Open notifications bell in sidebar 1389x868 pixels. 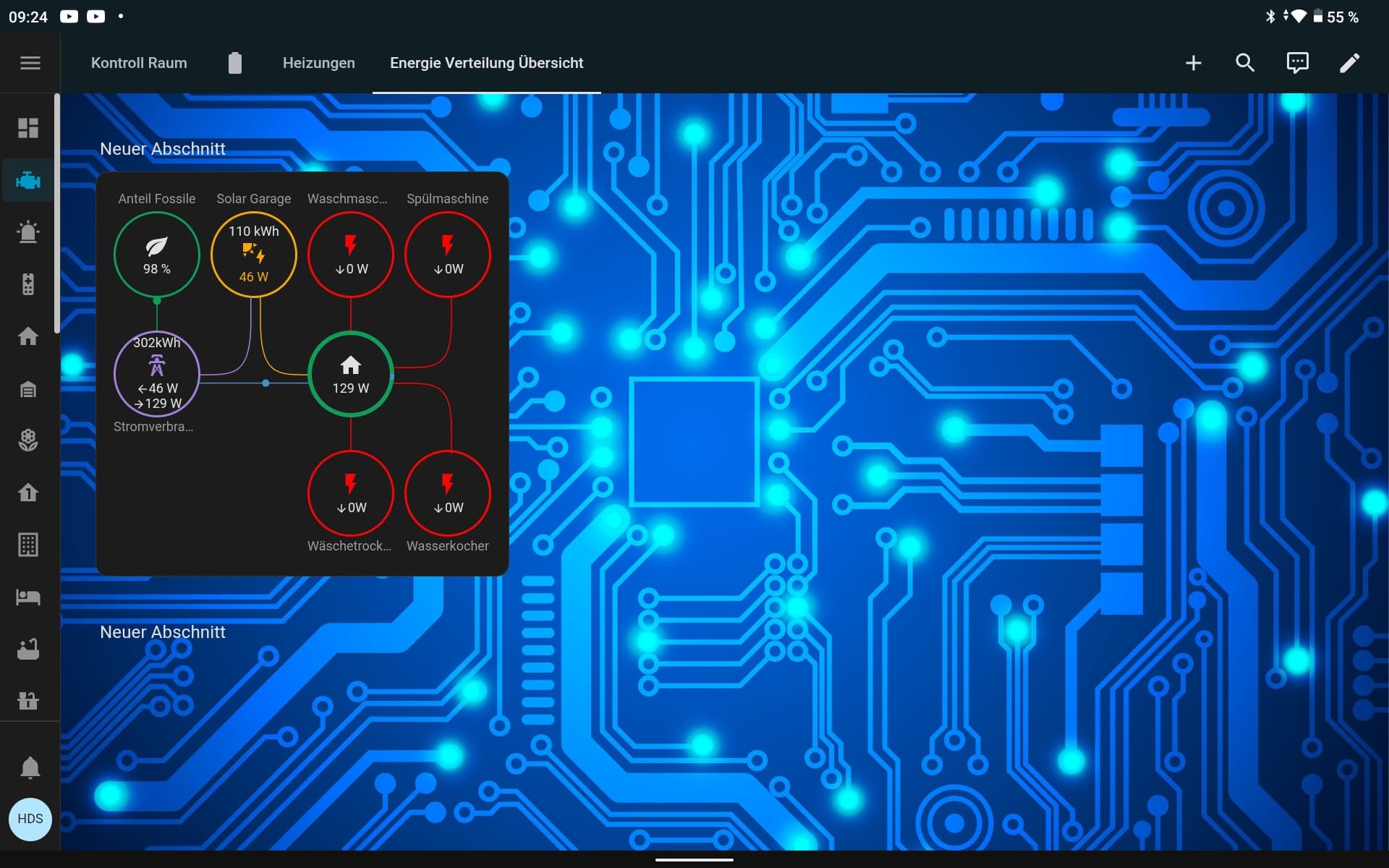(x=30, y=767)
